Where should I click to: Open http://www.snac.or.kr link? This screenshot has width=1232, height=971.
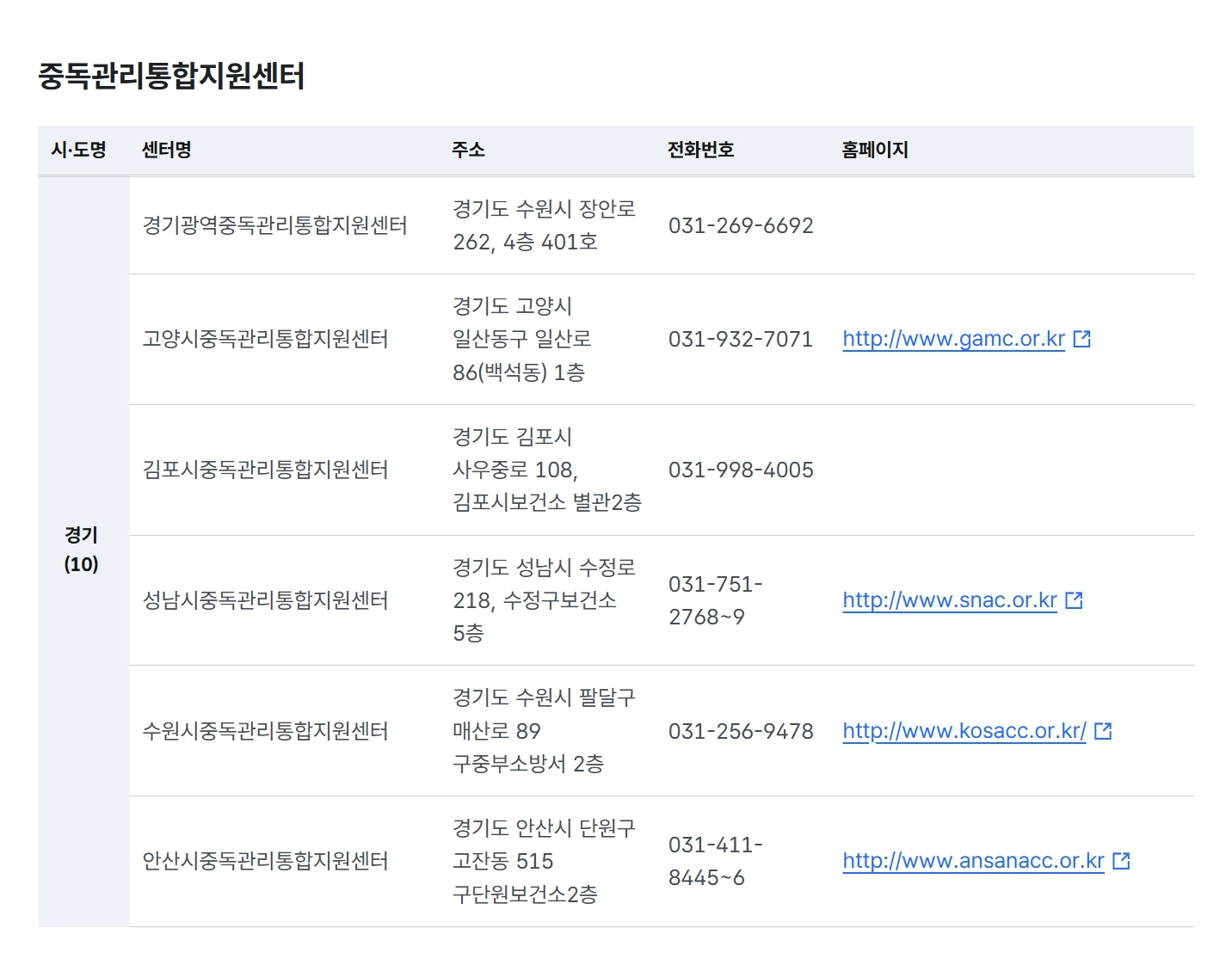coord(949,599)
